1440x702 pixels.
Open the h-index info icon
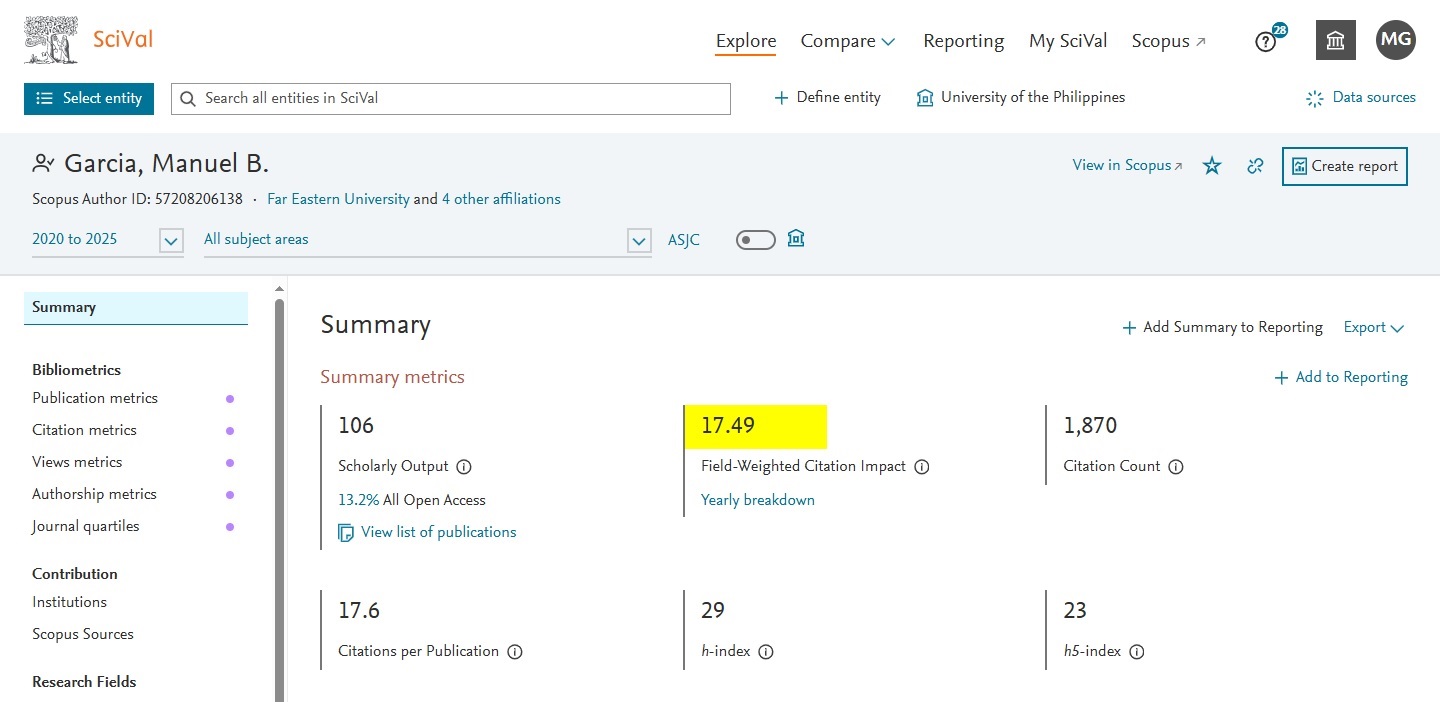pos(765,651)
